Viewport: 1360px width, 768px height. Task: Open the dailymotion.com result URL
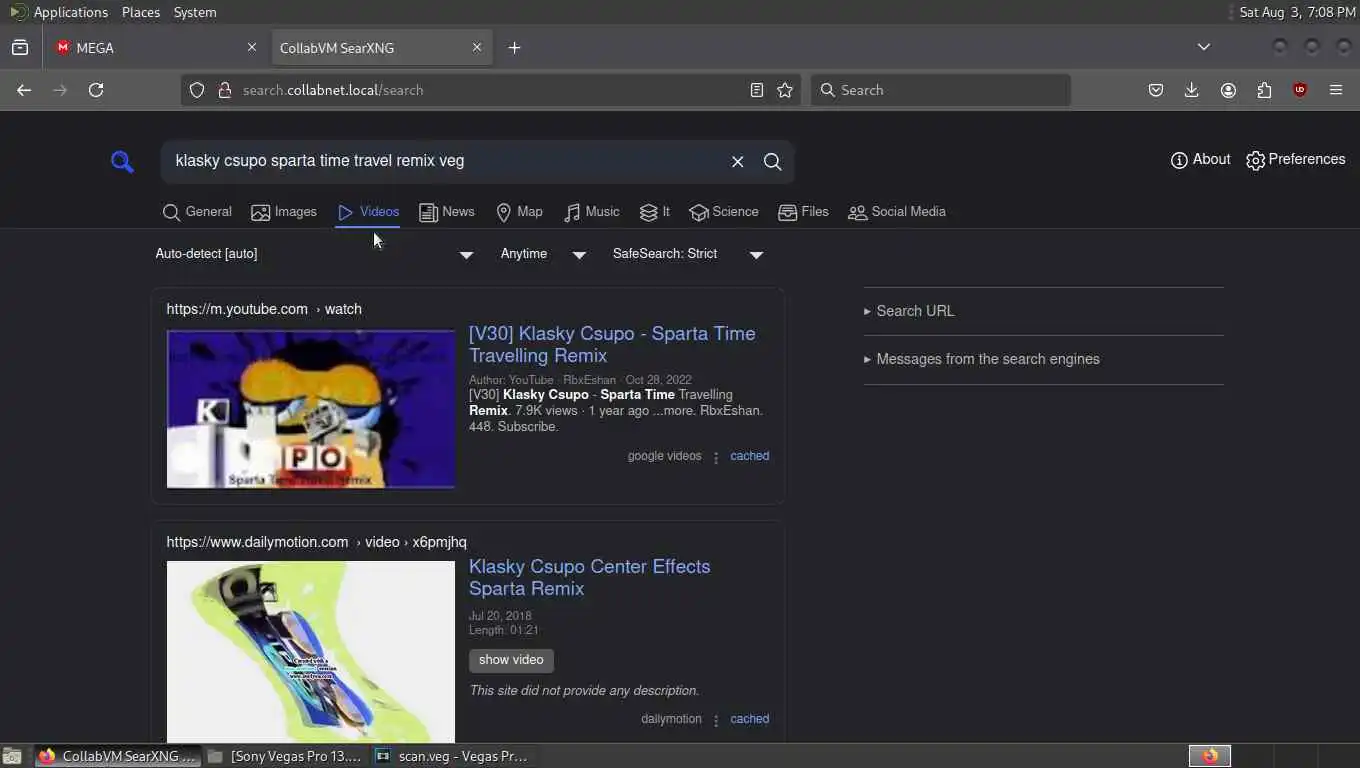pyautogui.click(x=316, y=542)
